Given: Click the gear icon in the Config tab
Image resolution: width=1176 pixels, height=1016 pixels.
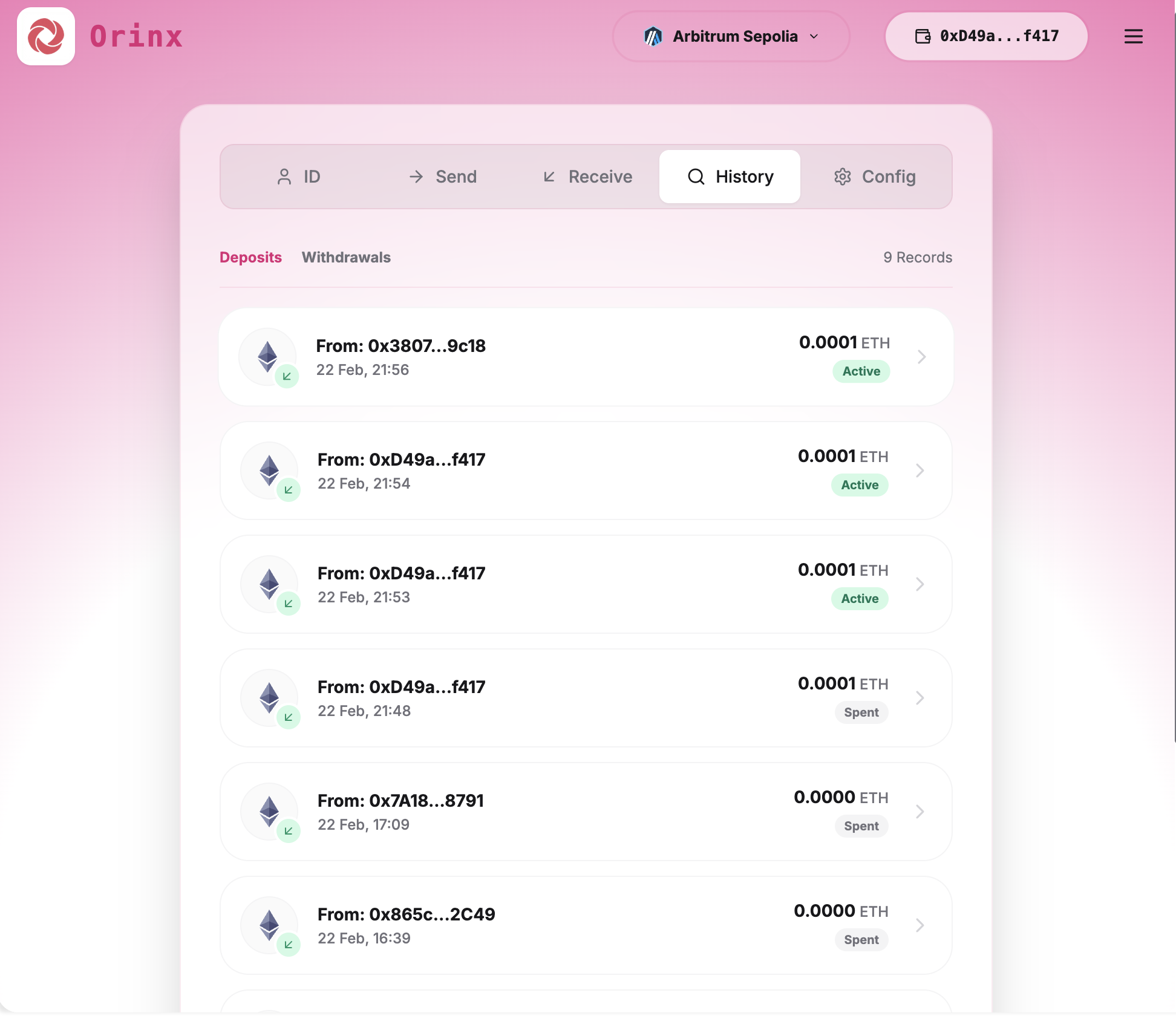Looking at the screenshot, I should click(x=843, y=177).
